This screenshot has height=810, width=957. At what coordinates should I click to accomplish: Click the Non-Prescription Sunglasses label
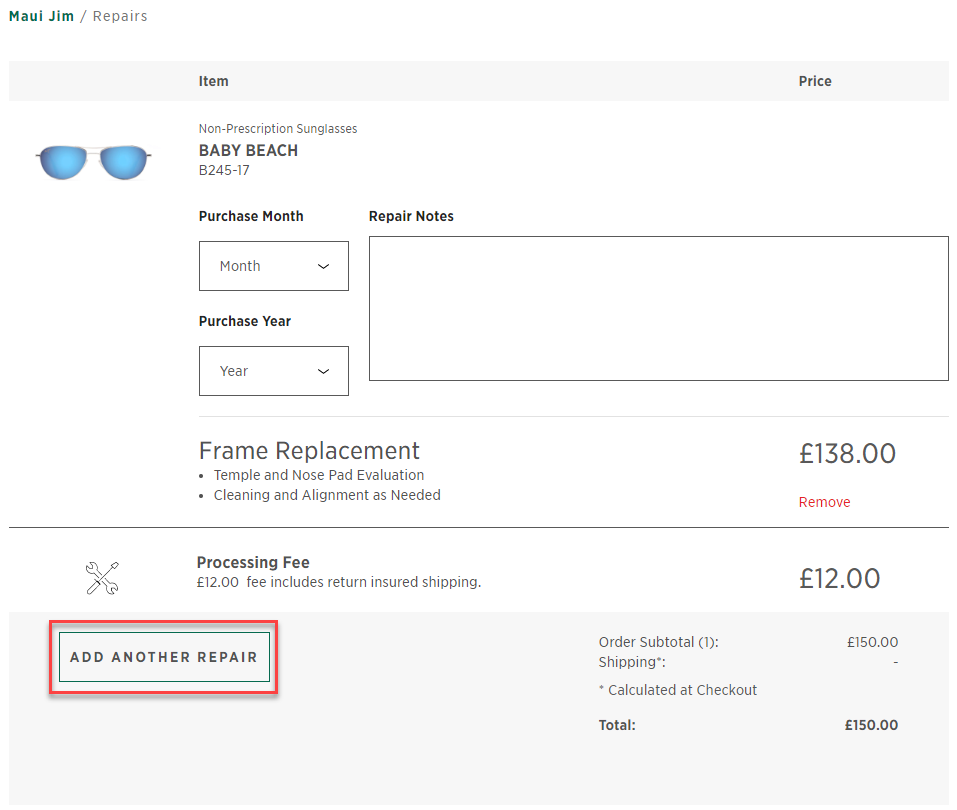coord(278,129)
